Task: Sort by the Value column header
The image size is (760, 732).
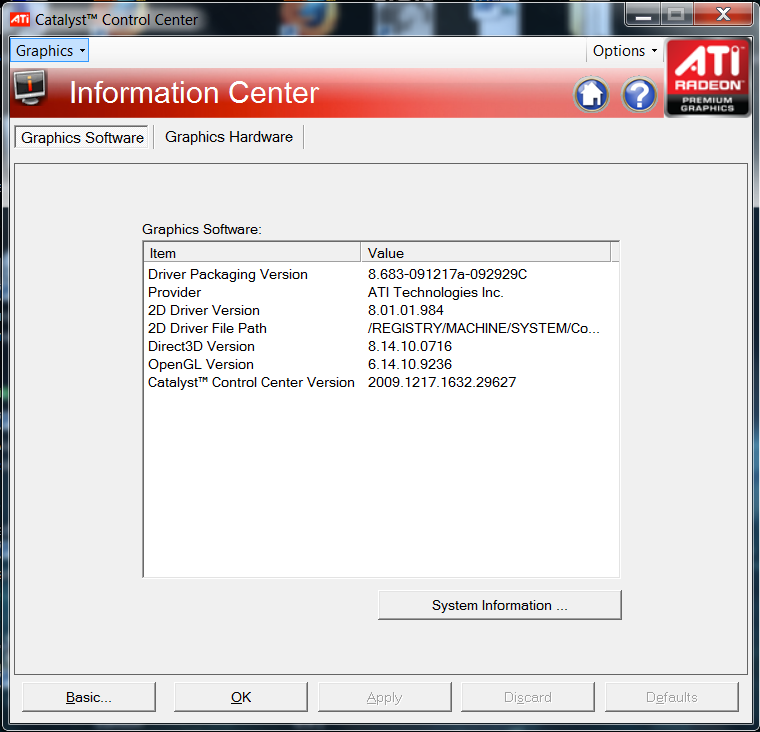Action: (486, 253)
